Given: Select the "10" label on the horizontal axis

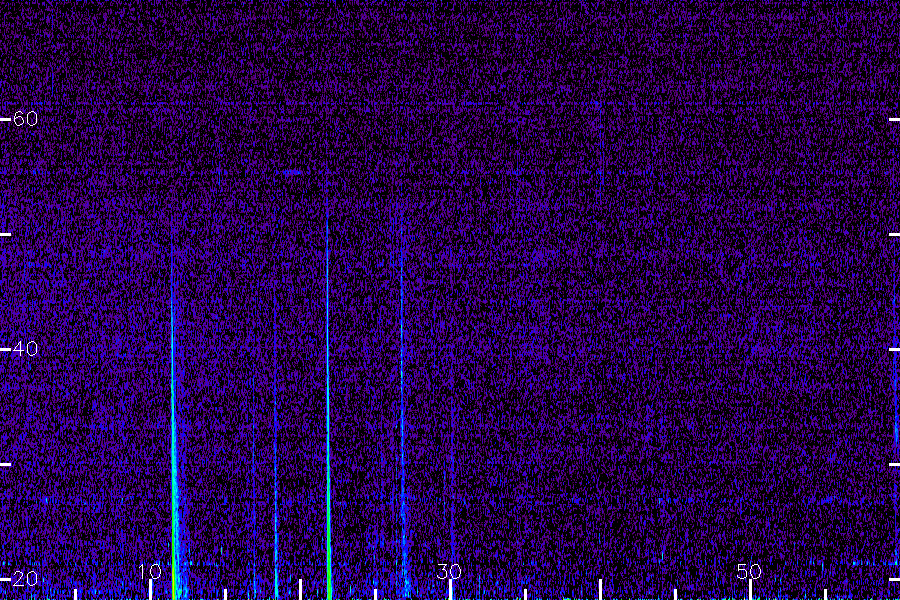Looking at the screenshot, I should pos(150,571).
